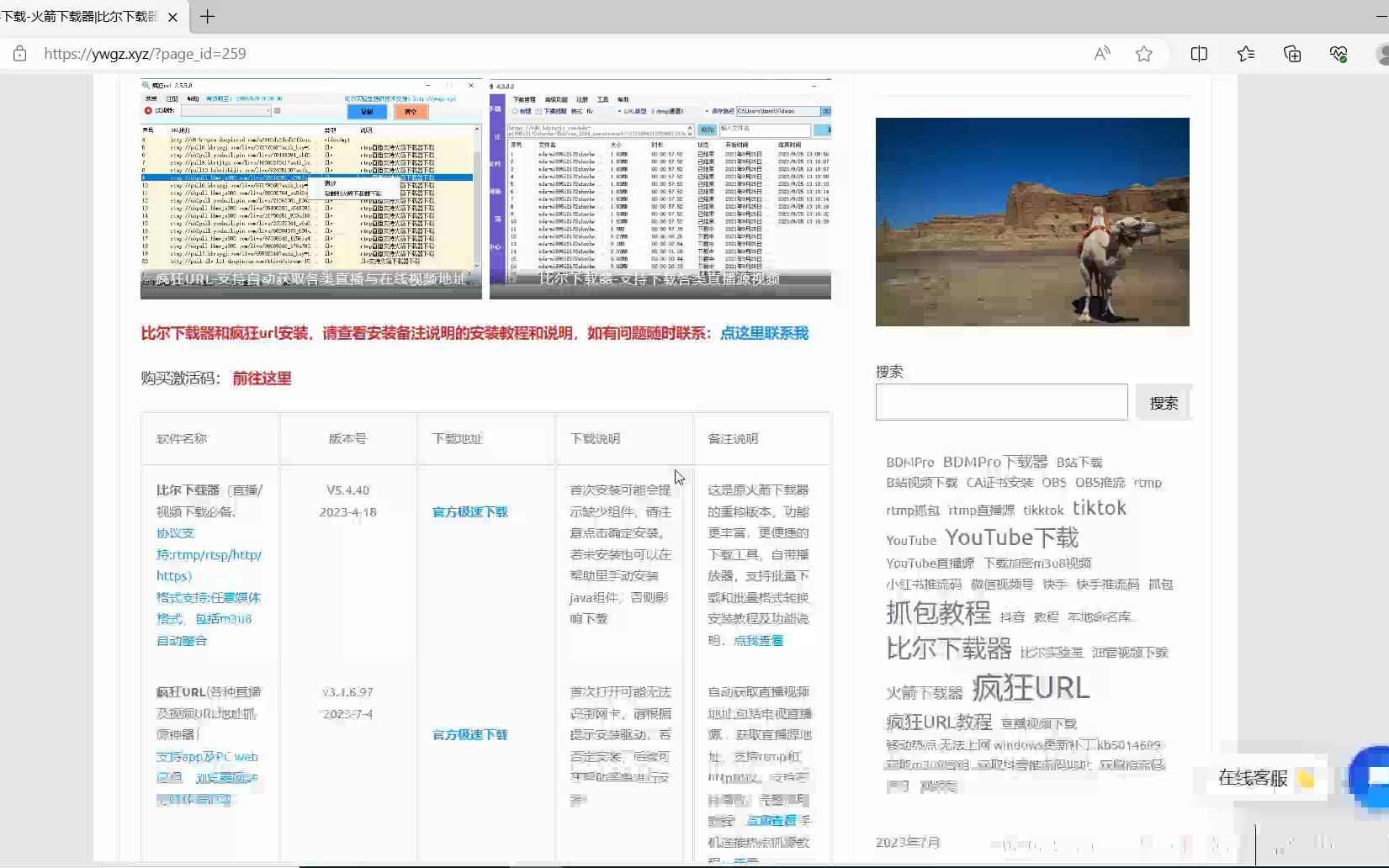The width and height of the screenshot is (1389, 868).
Task: Close the 火箭下载器 browser tab
Action: pyautogui.click(x=172, y=17)
